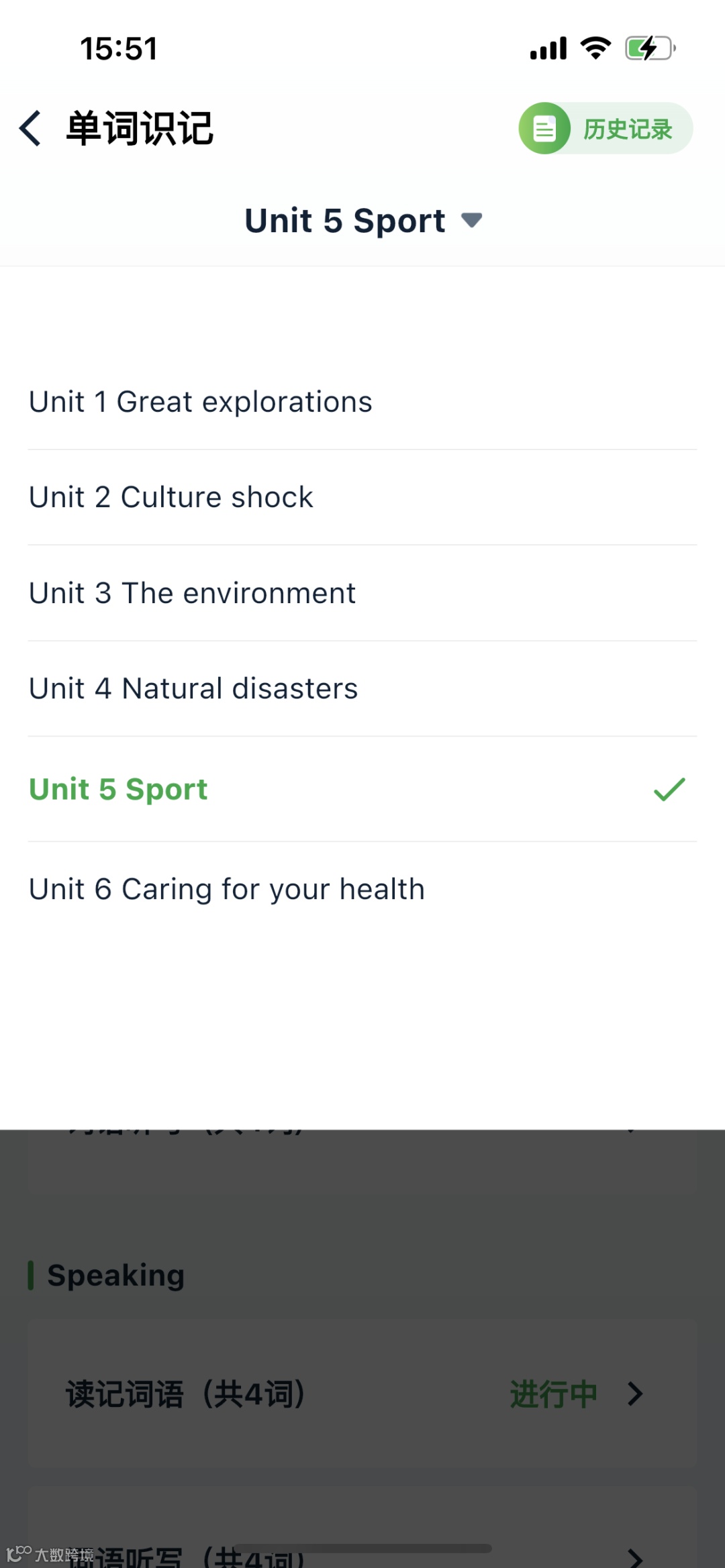The height and width of the screenshot is (1568, 725).
Task: Collapse the Unit 5 Sport dropdown arrow
Action: (x=472, y=220)
